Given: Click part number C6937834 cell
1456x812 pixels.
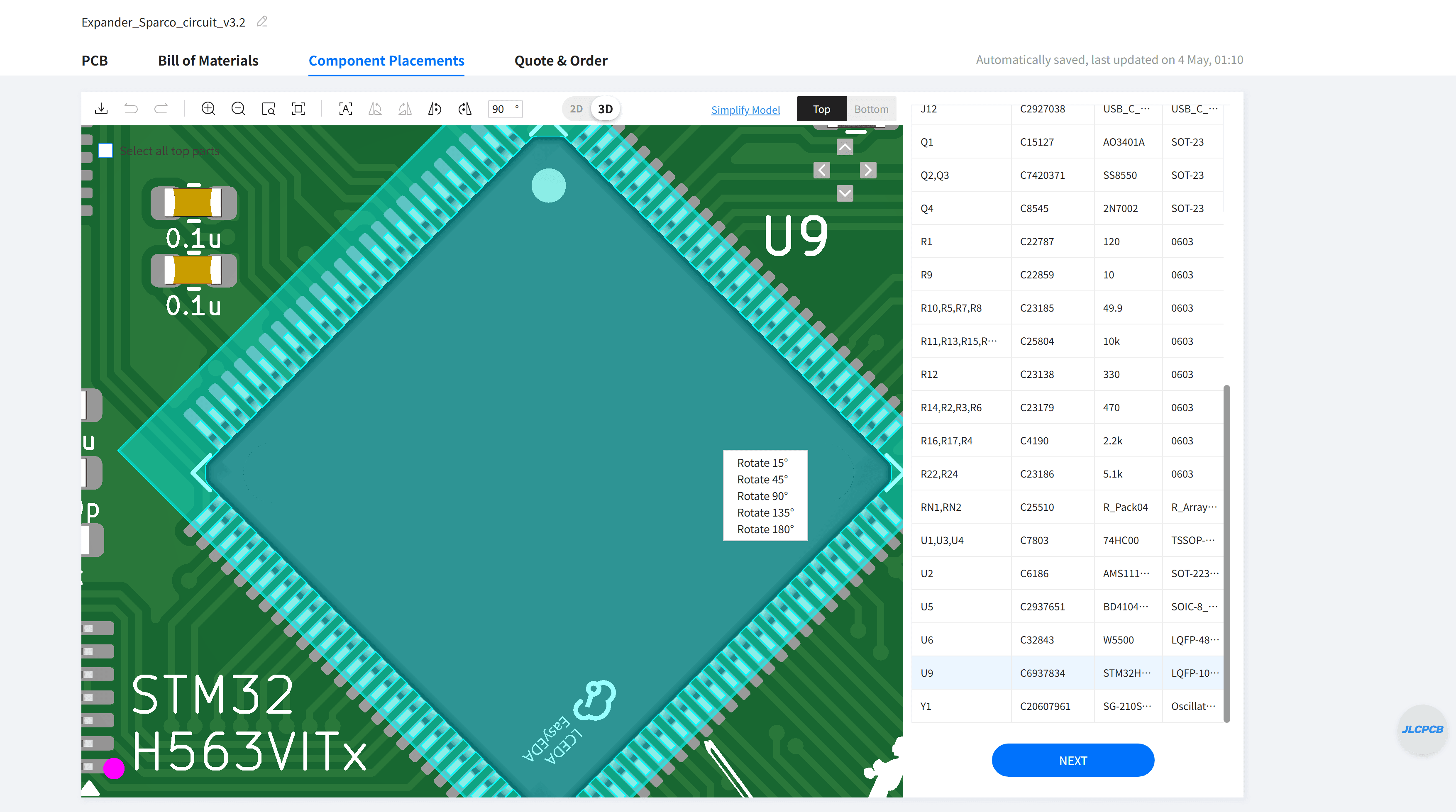Looking at the screenshot, I should coord(1053,673).
